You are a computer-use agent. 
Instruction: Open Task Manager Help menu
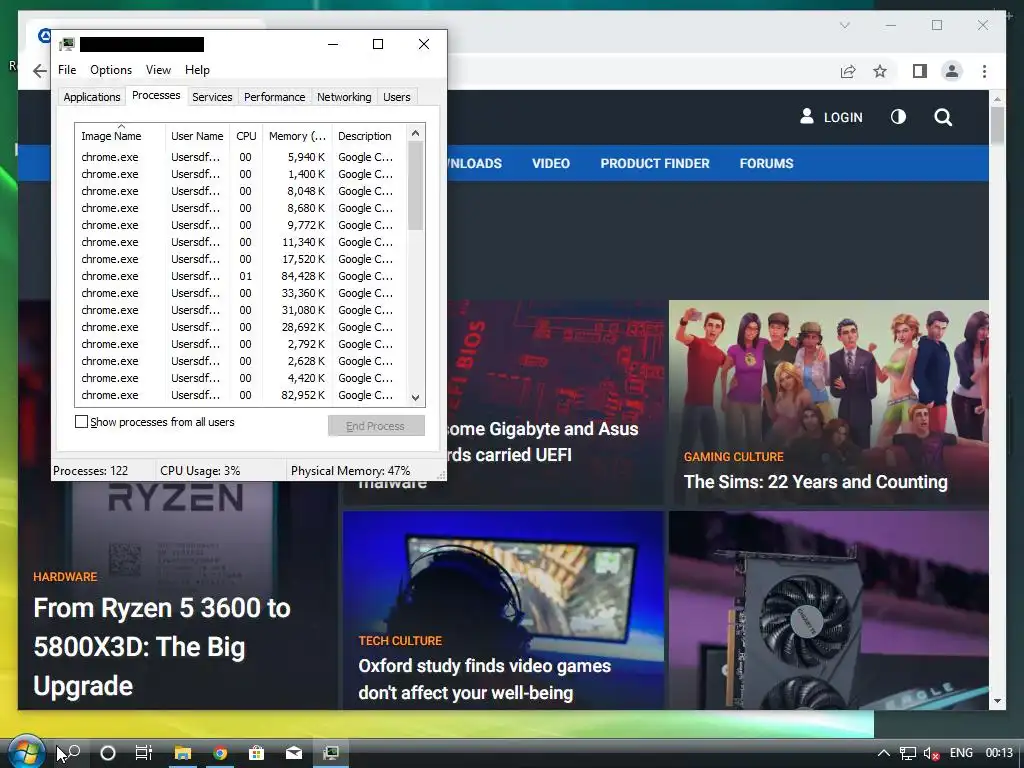click(x=197, y=70)
